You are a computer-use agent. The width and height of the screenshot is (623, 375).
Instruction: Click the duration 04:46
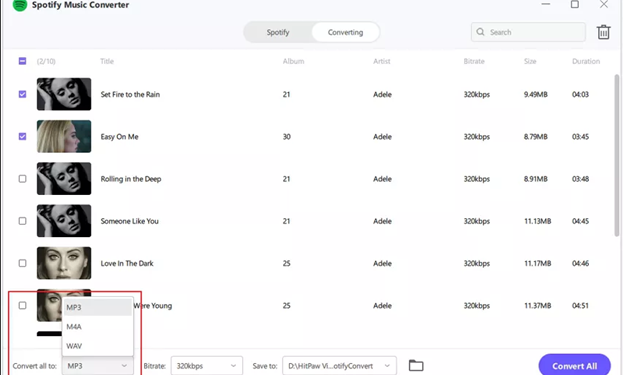580,263
